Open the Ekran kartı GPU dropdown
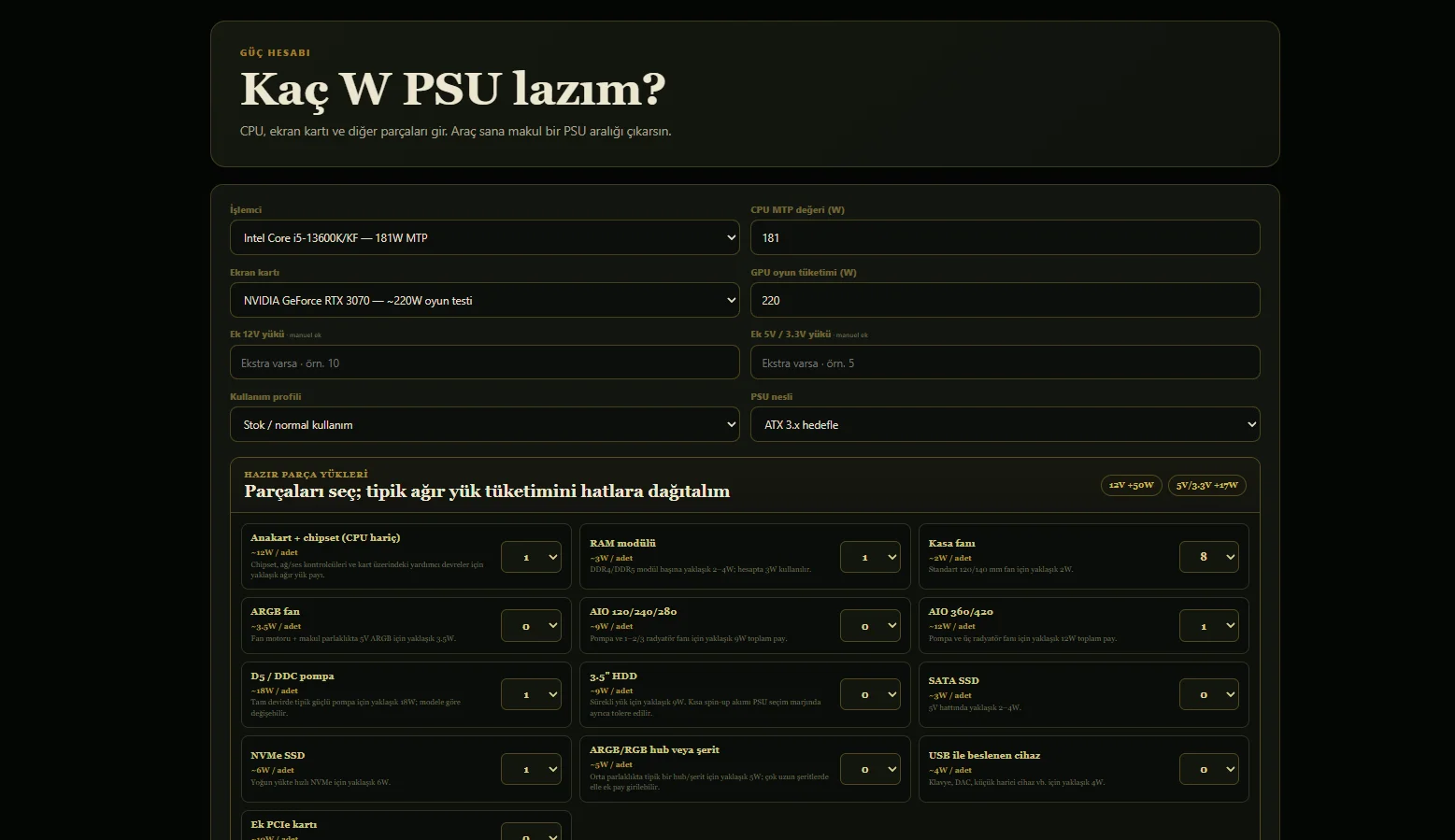Viewport: 1455px width, 840px height. 484,300
